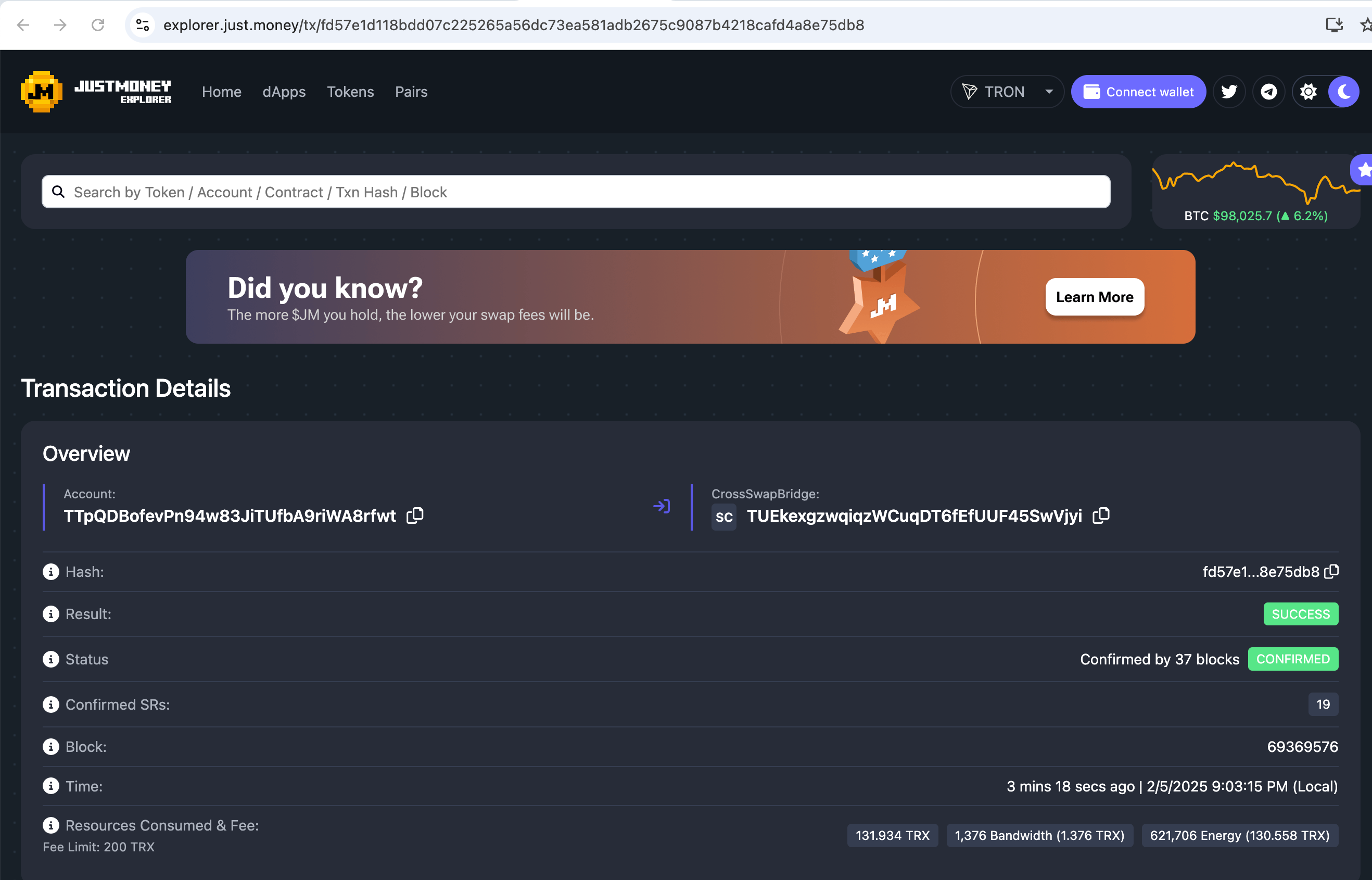The width and height of the screenshot is (1372, 880).
Task: Open the TRON network dropdown
Action: (1005, 92)
